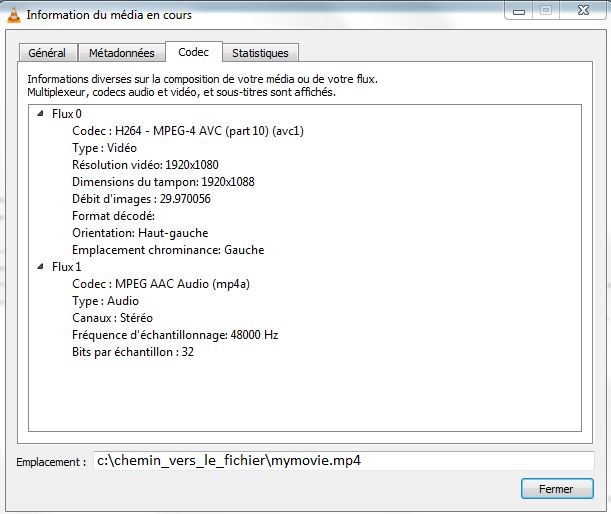Close the media information window

(x=583, y=11)
